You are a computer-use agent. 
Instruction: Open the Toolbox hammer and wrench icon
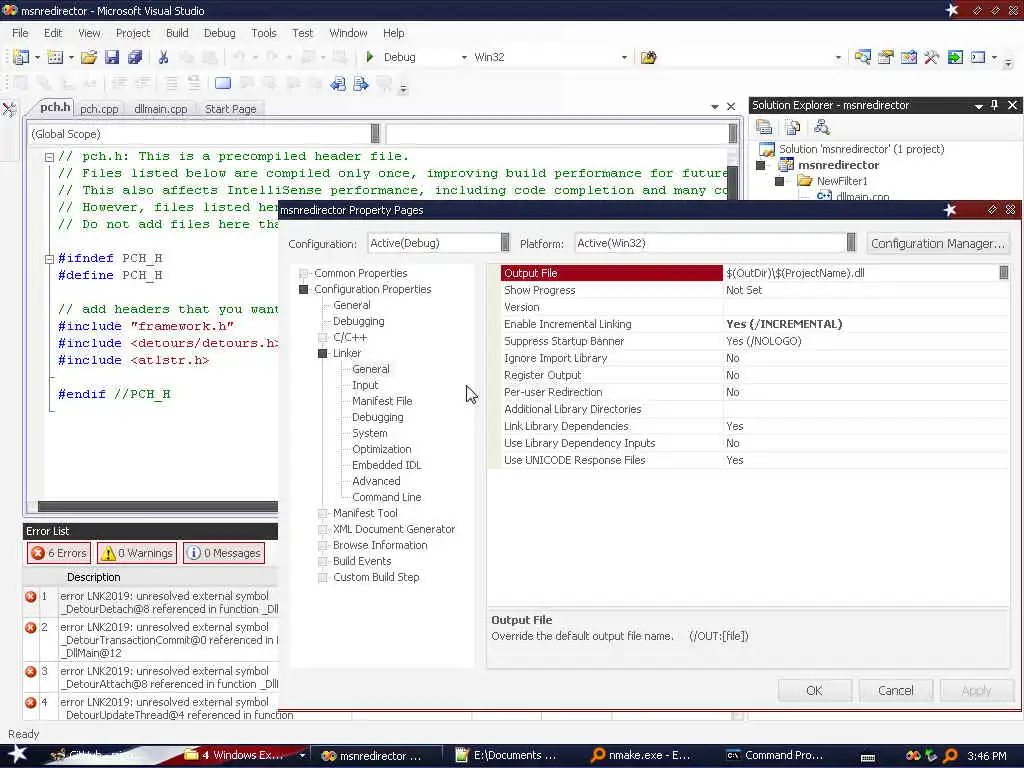[x=931, y=57]
